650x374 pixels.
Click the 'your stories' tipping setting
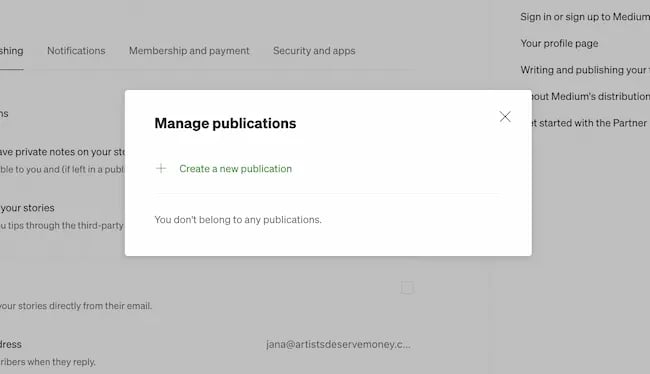pos(27,208)
